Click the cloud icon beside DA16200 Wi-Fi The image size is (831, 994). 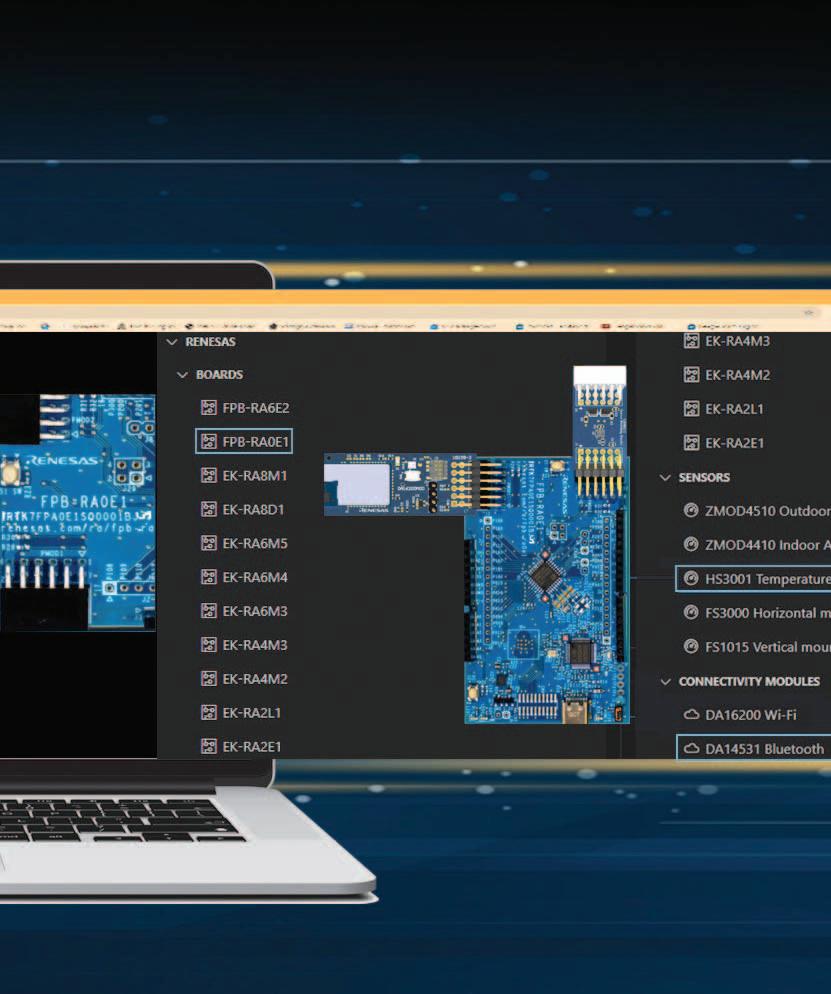692,715
